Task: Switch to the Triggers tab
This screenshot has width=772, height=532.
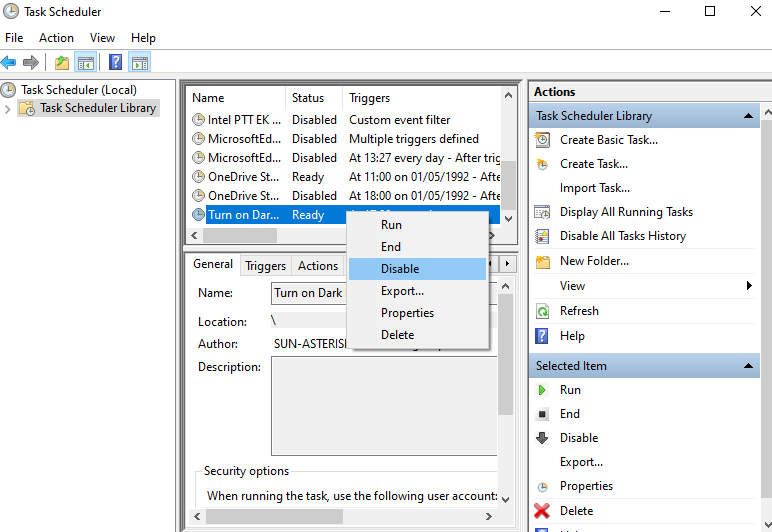Action: click(x=265, y=266)
